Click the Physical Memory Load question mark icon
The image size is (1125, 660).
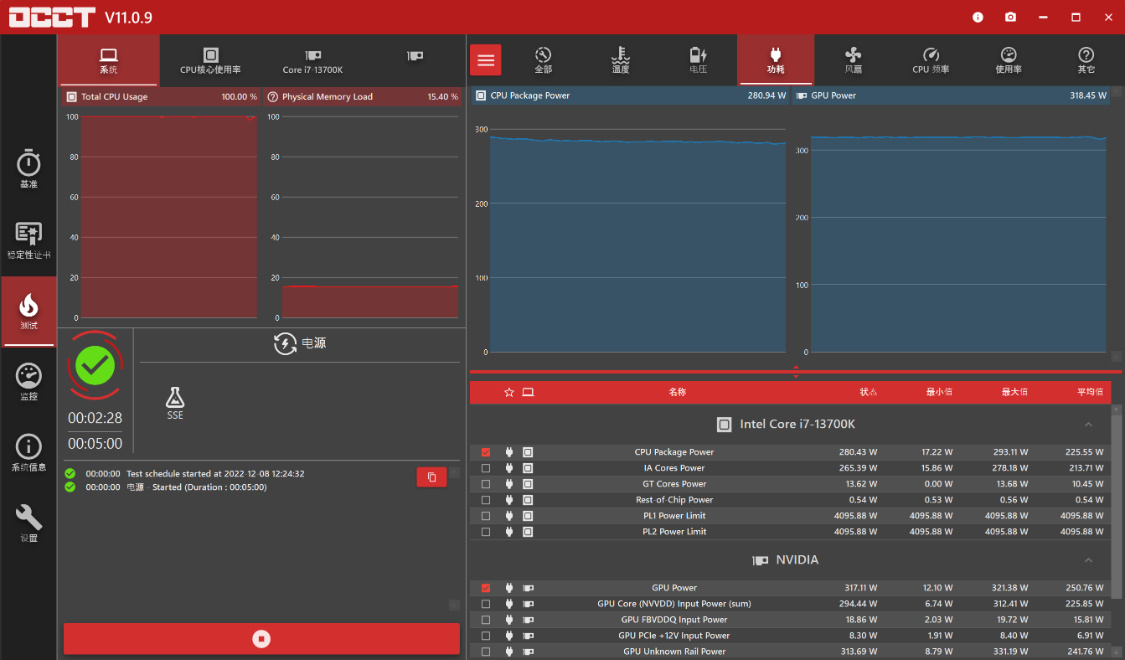coord(273,97)
